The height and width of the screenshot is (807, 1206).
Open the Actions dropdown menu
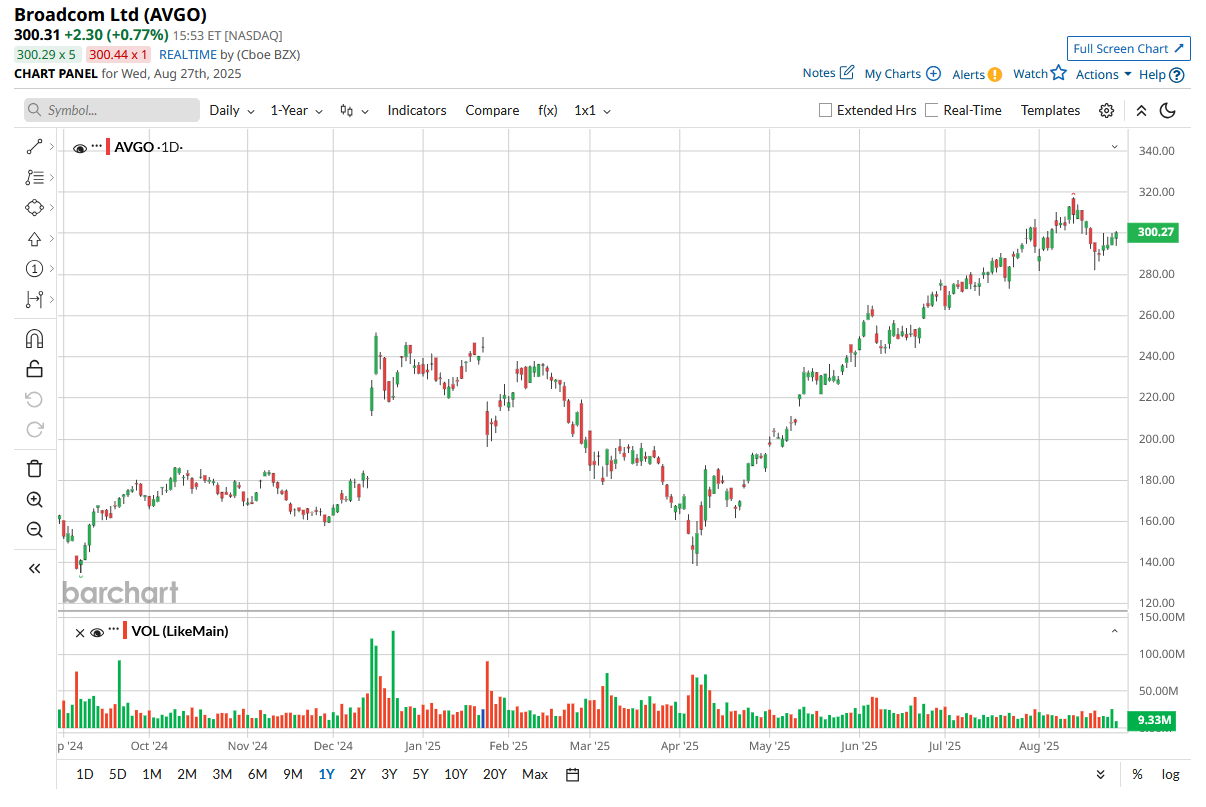[x=1103, y=74]
